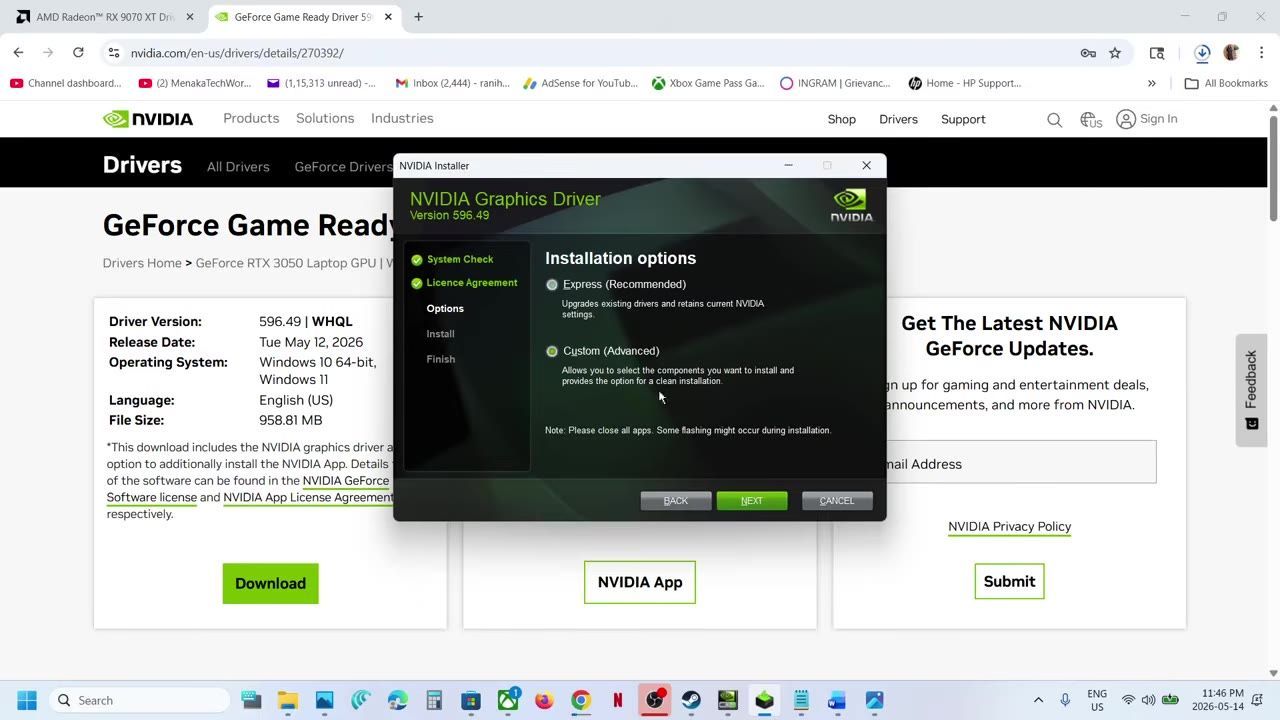Close the AMD Radeon browser tab
The height and width of the screenshot is (720, 1280).
click(x=190, y=17)
